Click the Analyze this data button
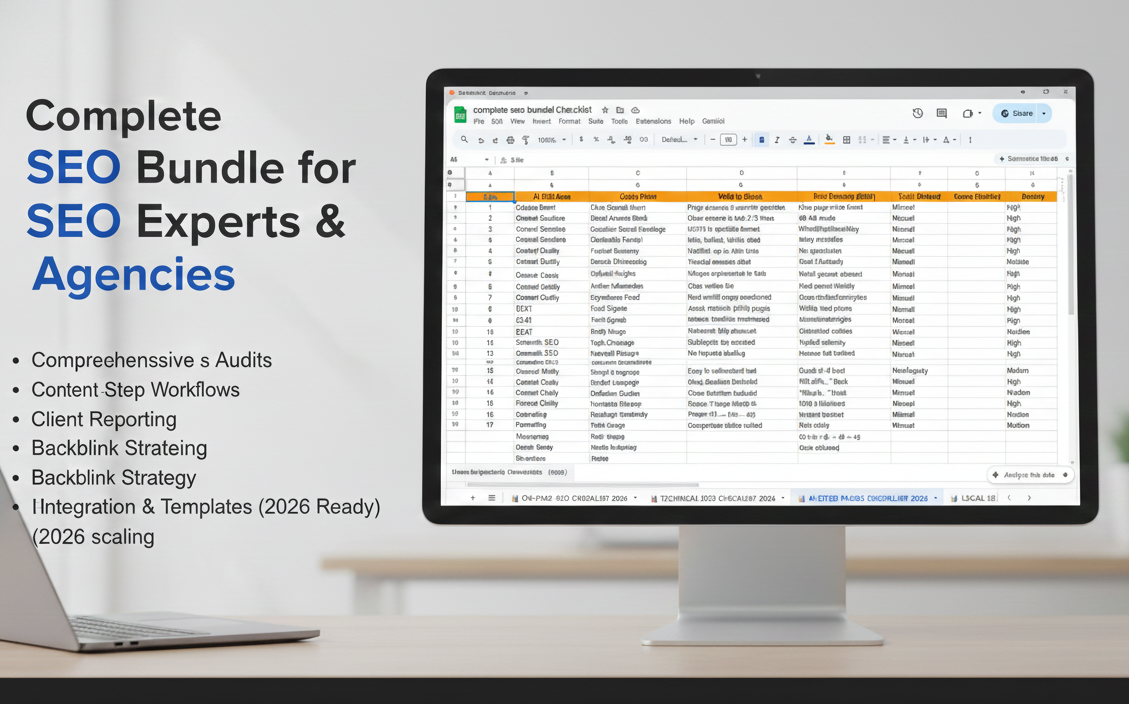Screen dimensions: 1129x704 [1030, 475]
